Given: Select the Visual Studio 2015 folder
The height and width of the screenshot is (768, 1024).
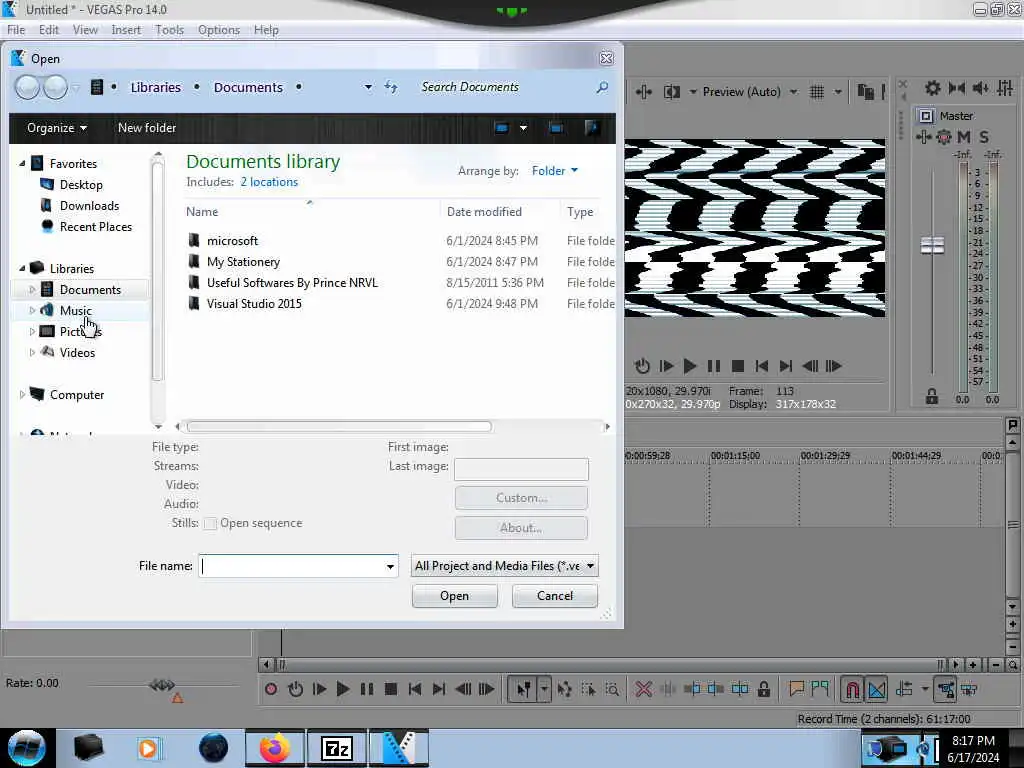Looking at the screenshot, I should point(254,304).
